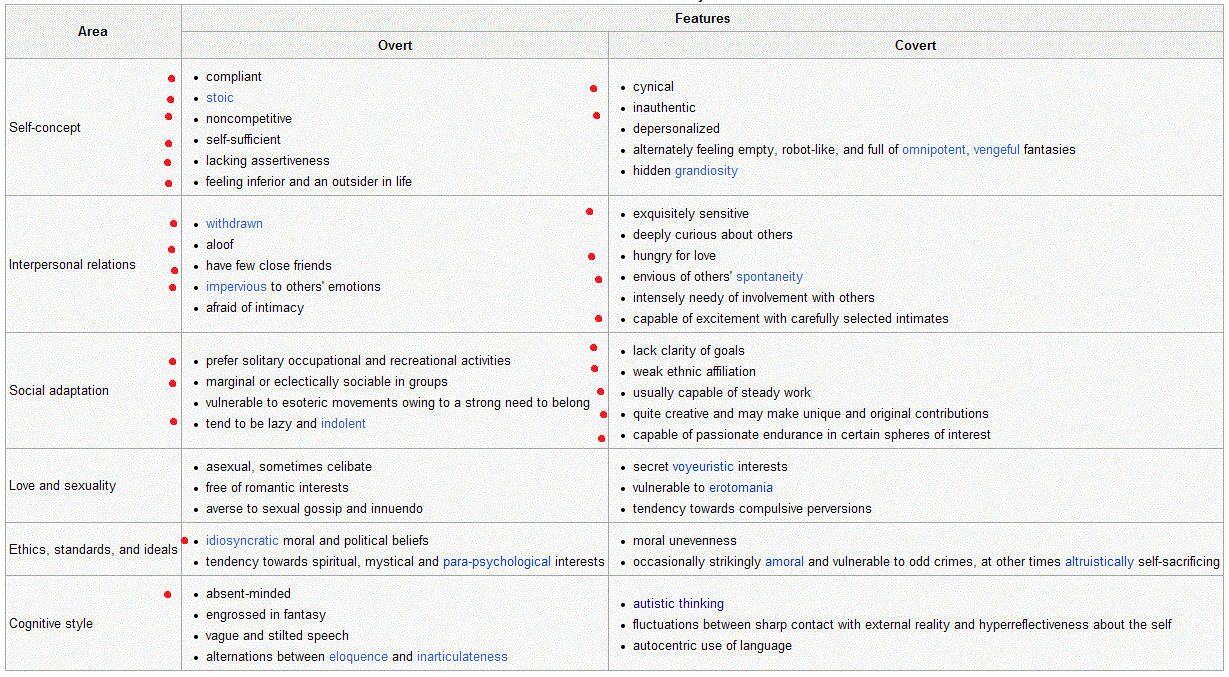Click the 'self-sufficient' list item

tap(243, 140)
